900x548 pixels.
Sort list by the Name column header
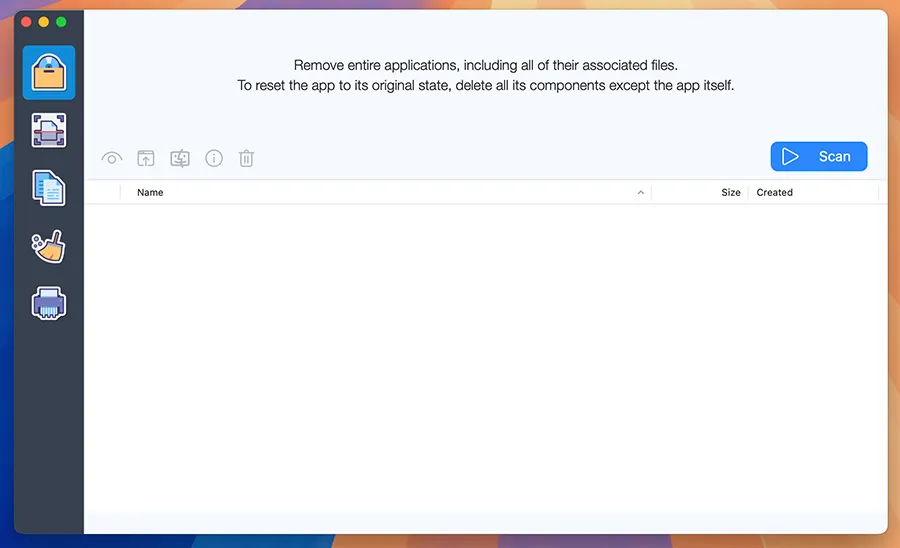pos(150,192)
